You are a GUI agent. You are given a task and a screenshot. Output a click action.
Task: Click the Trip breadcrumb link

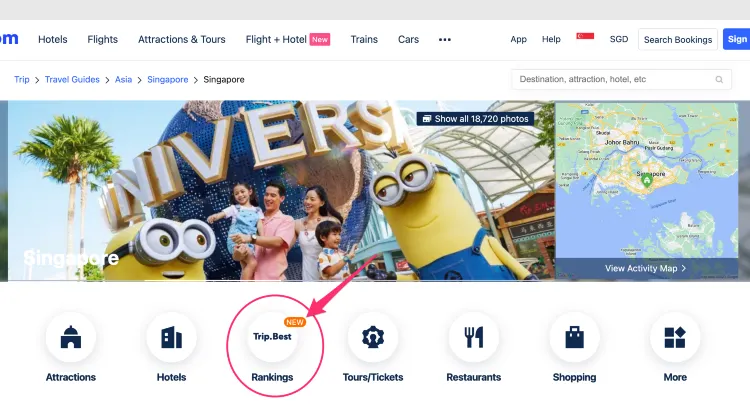[22, 79]
